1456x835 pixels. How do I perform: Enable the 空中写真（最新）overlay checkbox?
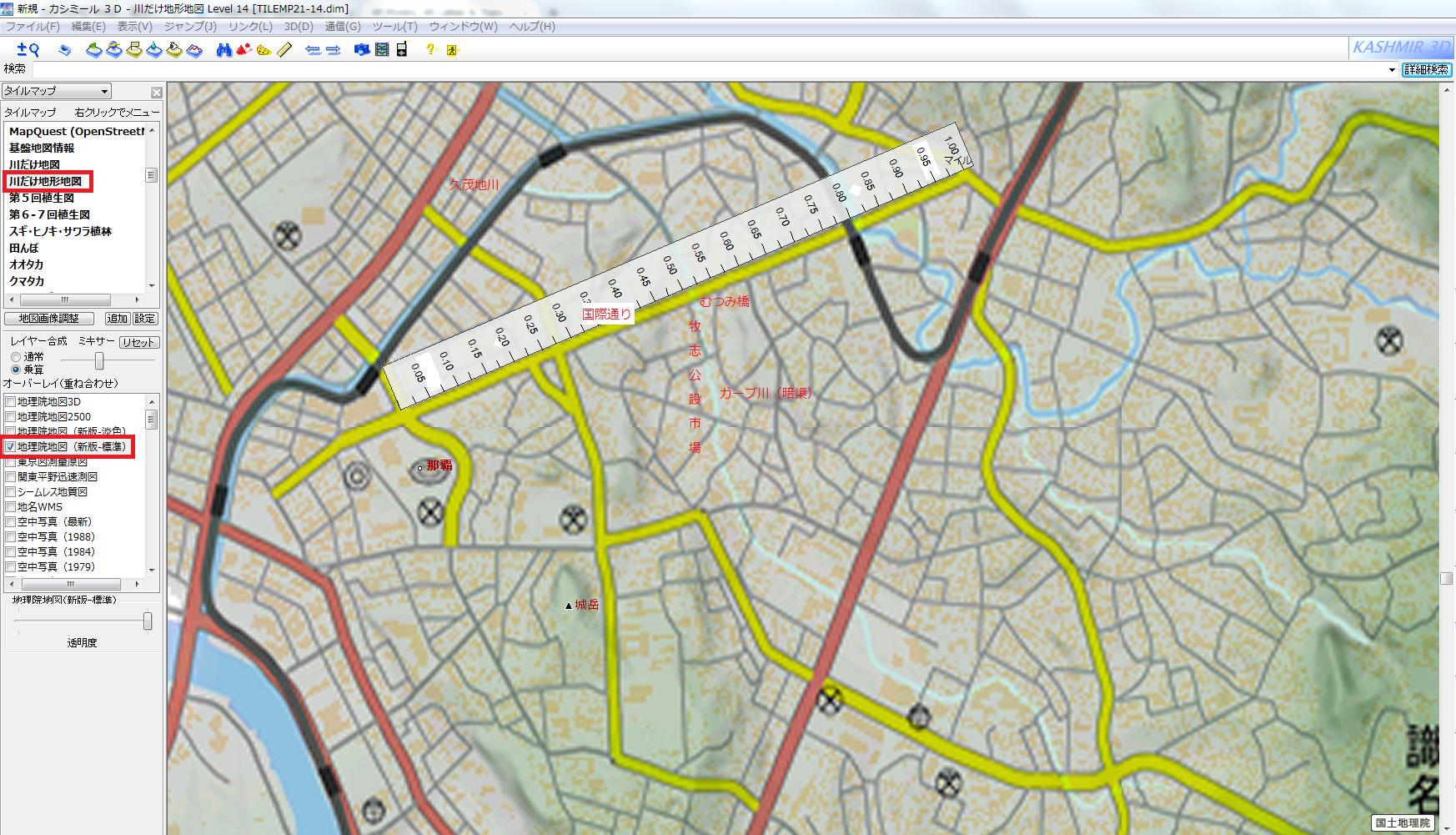point(11,522)
